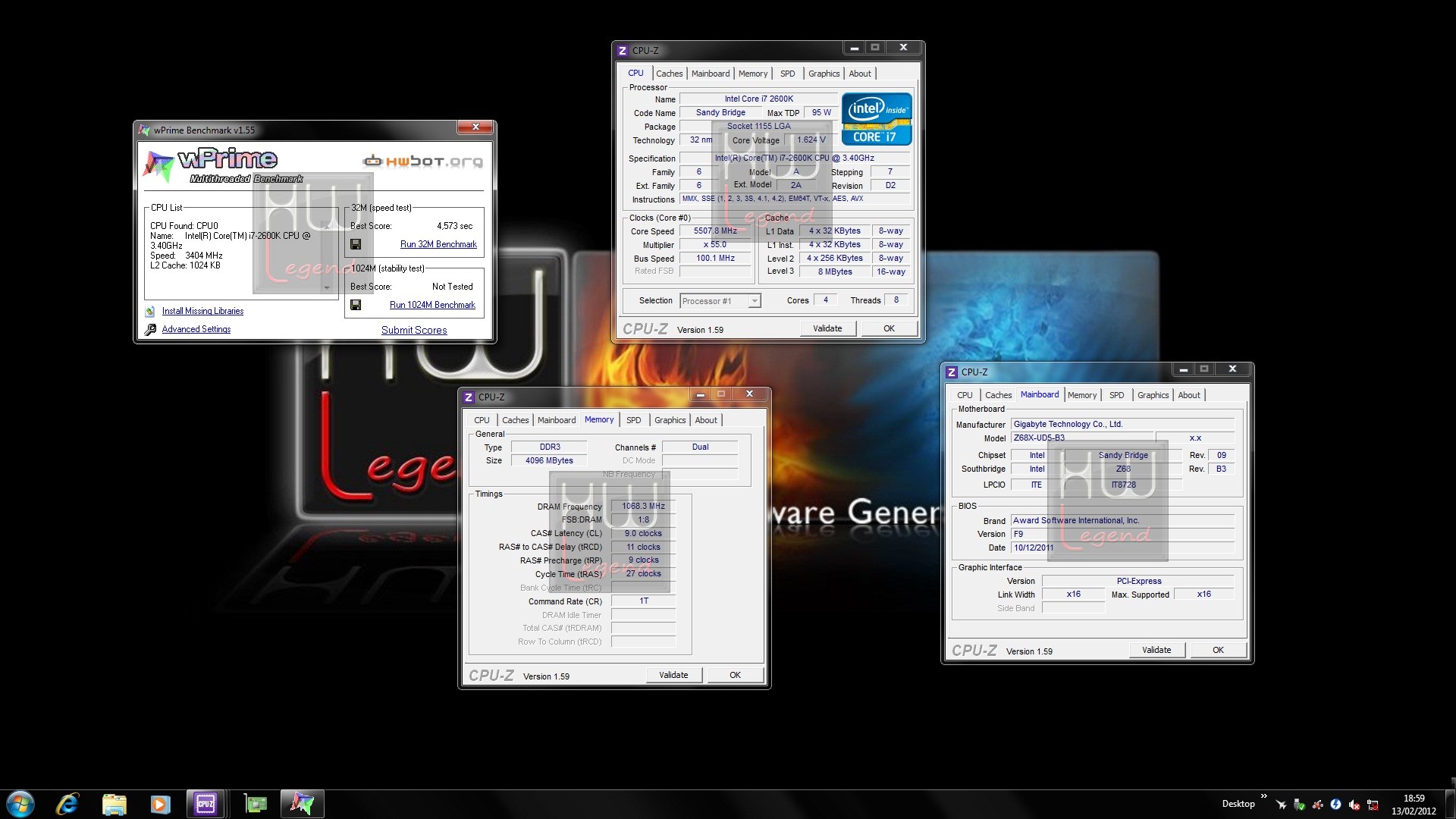The image size is (1456, 819).
Task: Click the save icon beside 1024M Best Score
Action: (x=356, y=305)
